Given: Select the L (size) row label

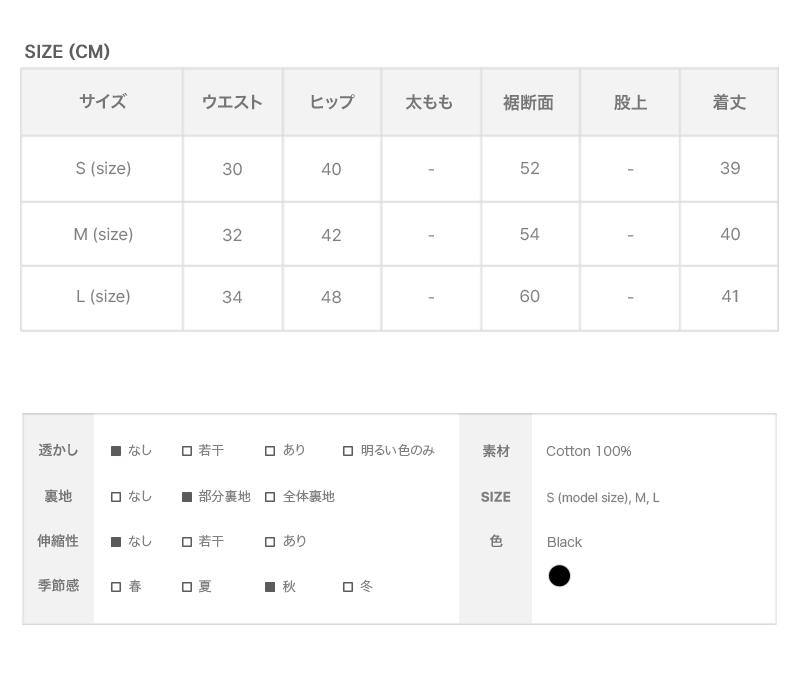Looking at the screenshot, I should [103, 296].
